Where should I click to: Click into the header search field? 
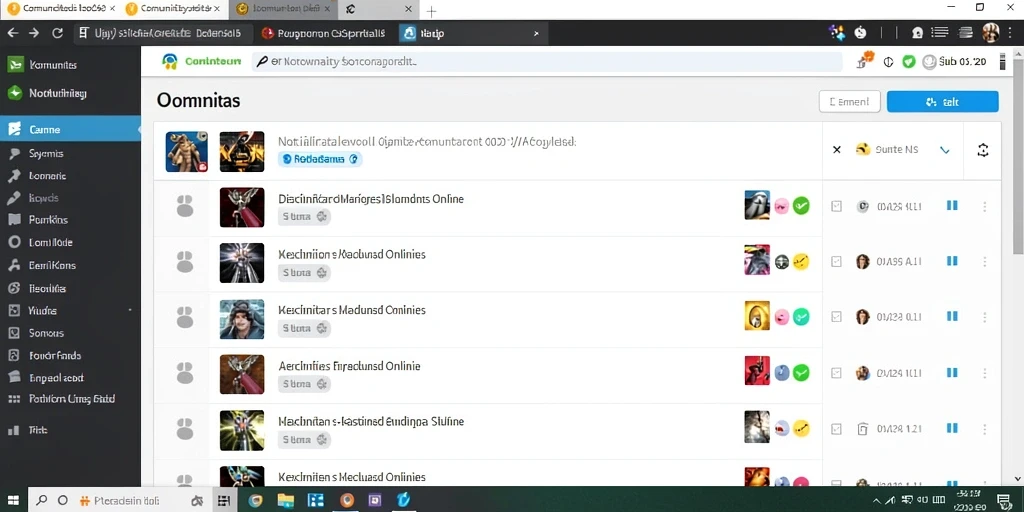pos(547,62)
